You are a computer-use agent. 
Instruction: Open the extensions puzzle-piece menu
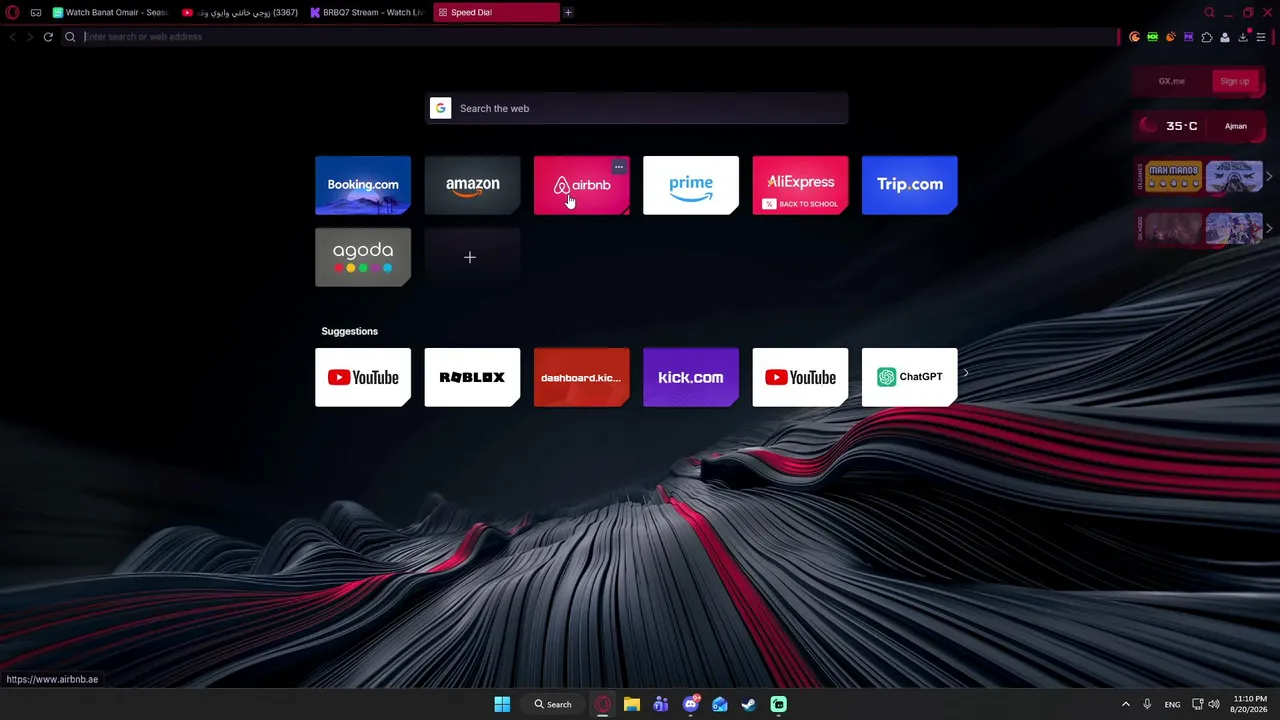tap(1207, 37)
